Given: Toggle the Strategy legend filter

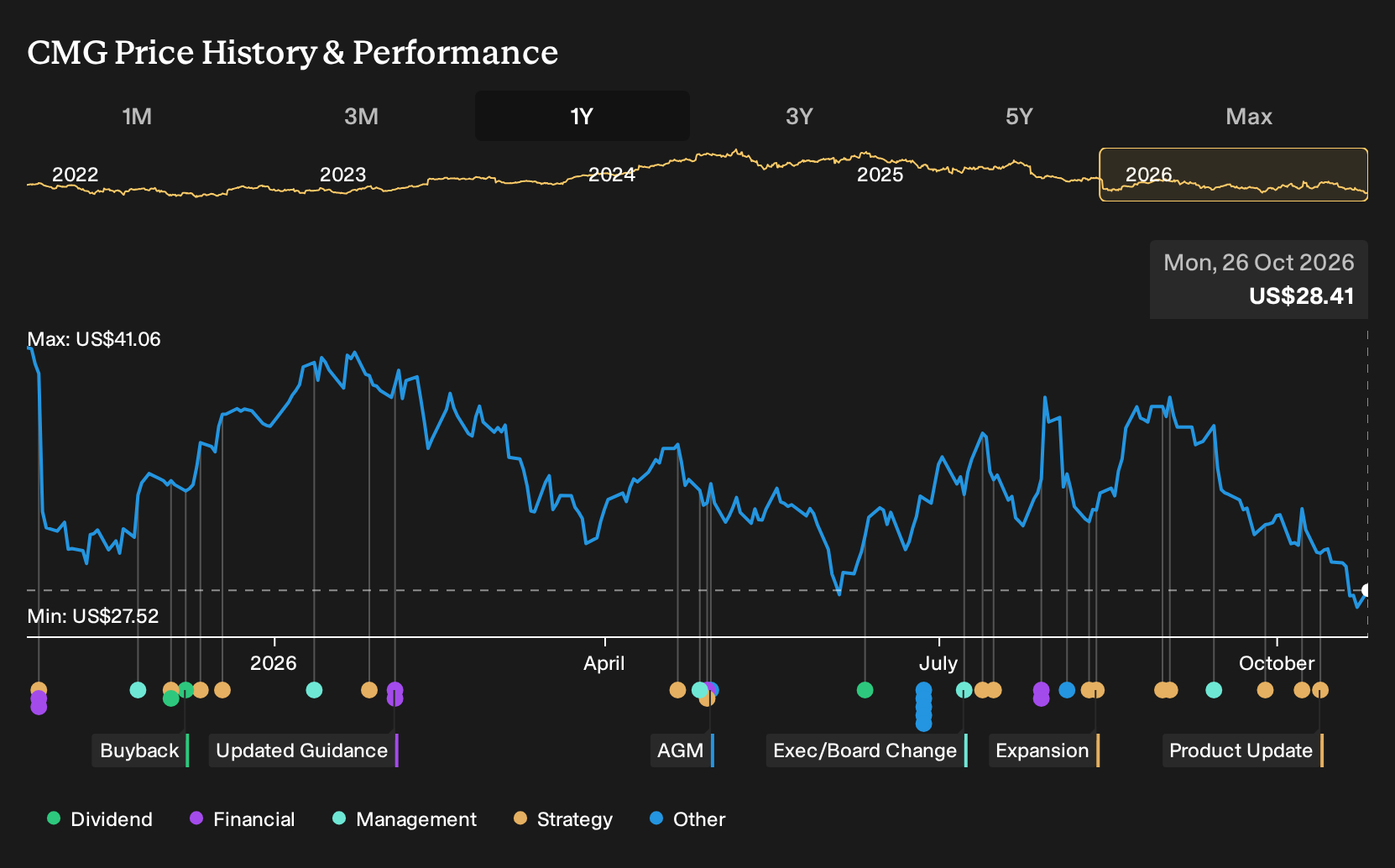Looking at the screenshot, I should pyautogui.click(x=563, y=818).
